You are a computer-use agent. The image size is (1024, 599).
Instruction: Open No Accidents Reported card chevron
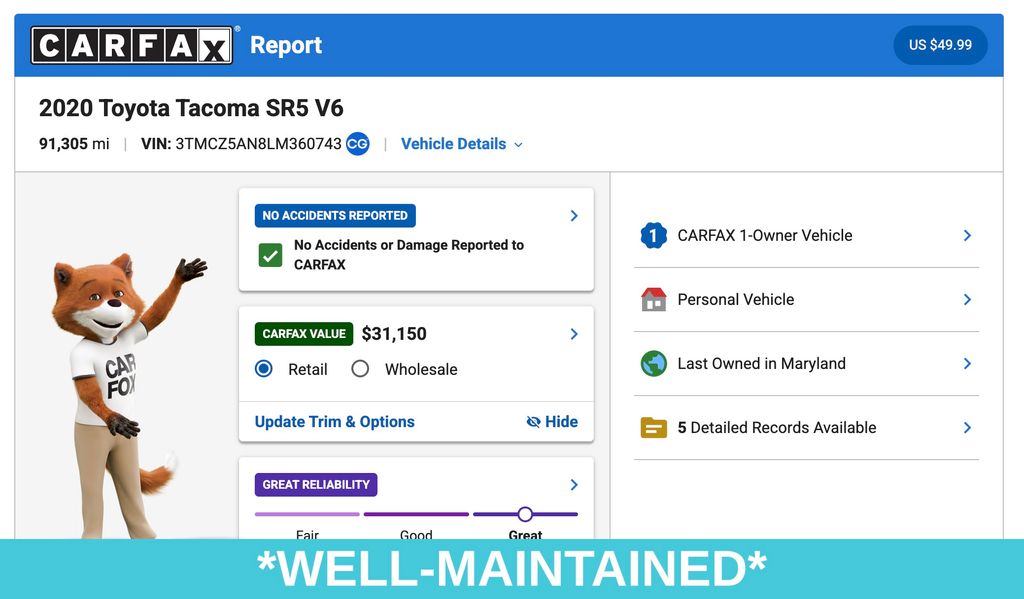[x=574, y=216]
